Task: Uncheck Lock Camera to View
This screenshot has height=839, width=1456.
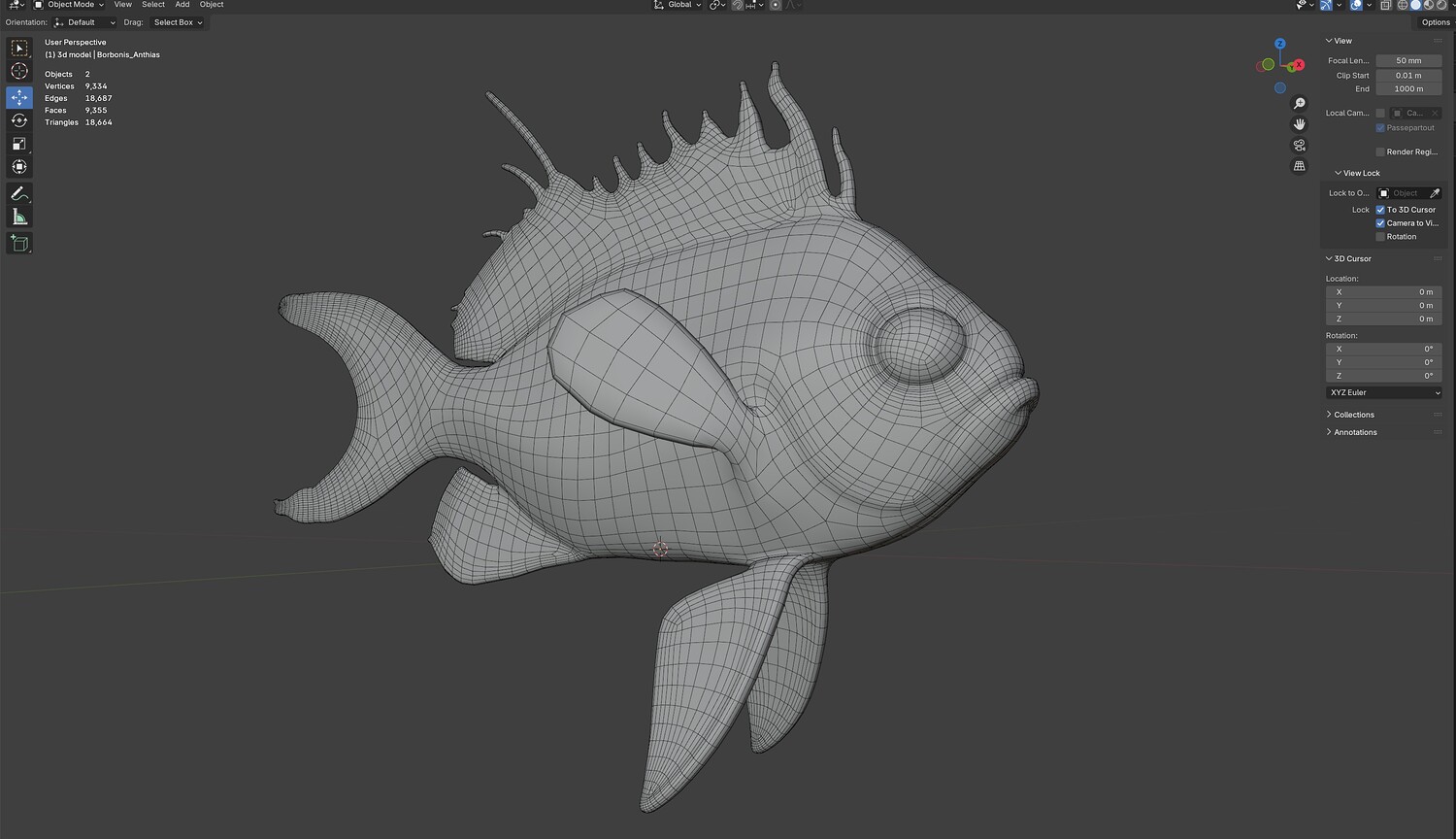Action: coord(1380,223)
